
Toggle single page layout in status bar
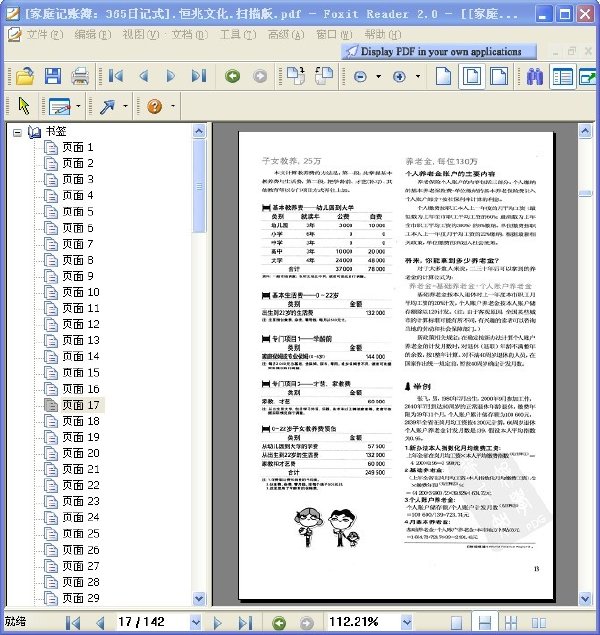pos(456,623)
